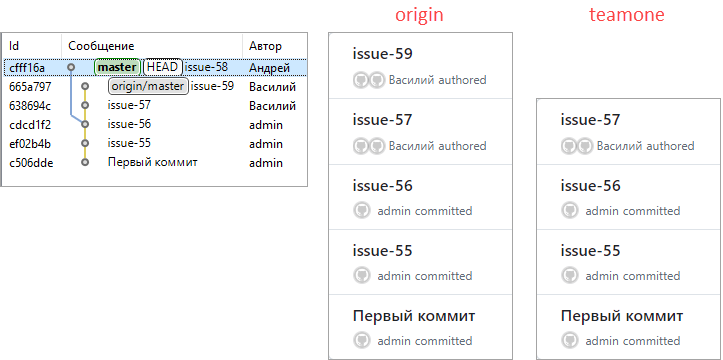Select commit row 638694c issue-57
The width and height of the screenshot is (723, 360).
click(x=154, y=106)
